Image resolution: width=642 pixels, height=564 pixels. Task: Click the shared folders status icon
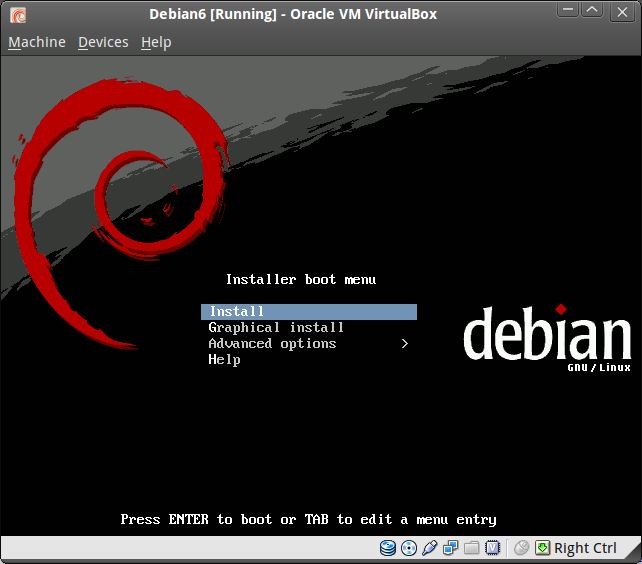[x=472, y=548]
